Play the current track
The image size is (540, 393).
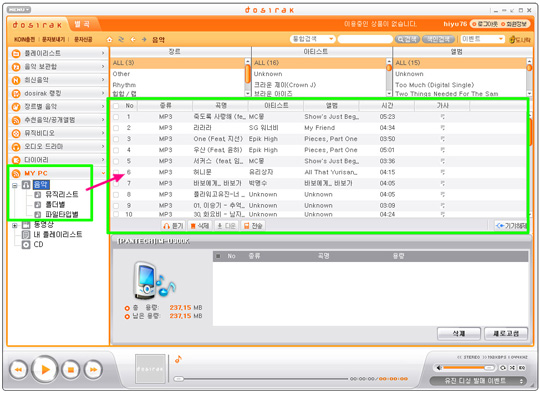click(x=45, y=370)
